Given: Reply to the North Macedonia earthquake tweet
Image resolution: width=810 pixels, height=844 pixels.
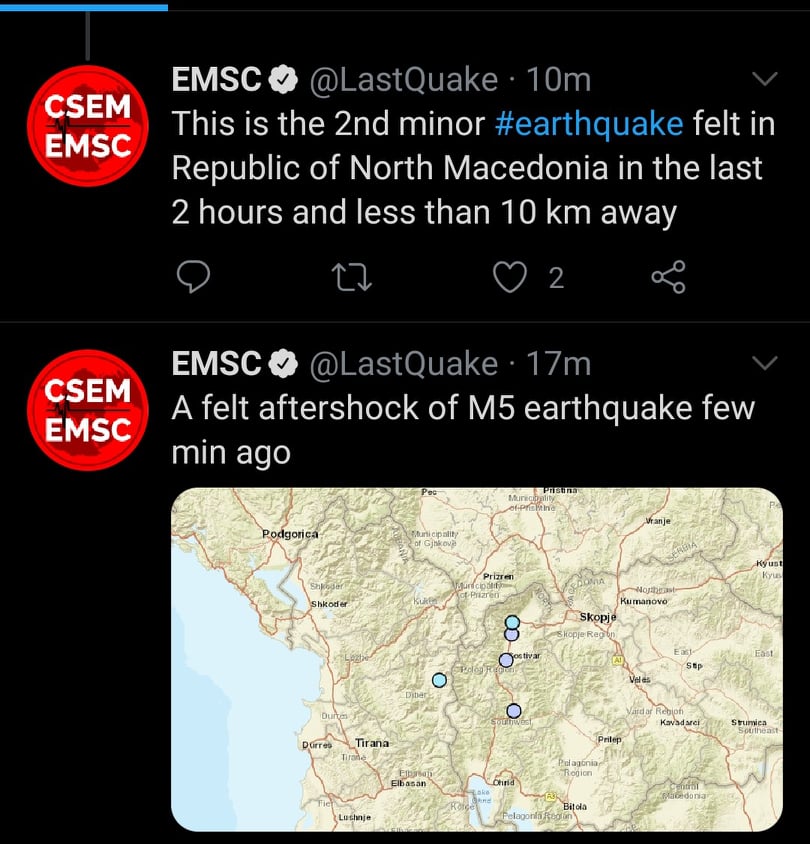Looking at the screenshot, I should 193,277.
